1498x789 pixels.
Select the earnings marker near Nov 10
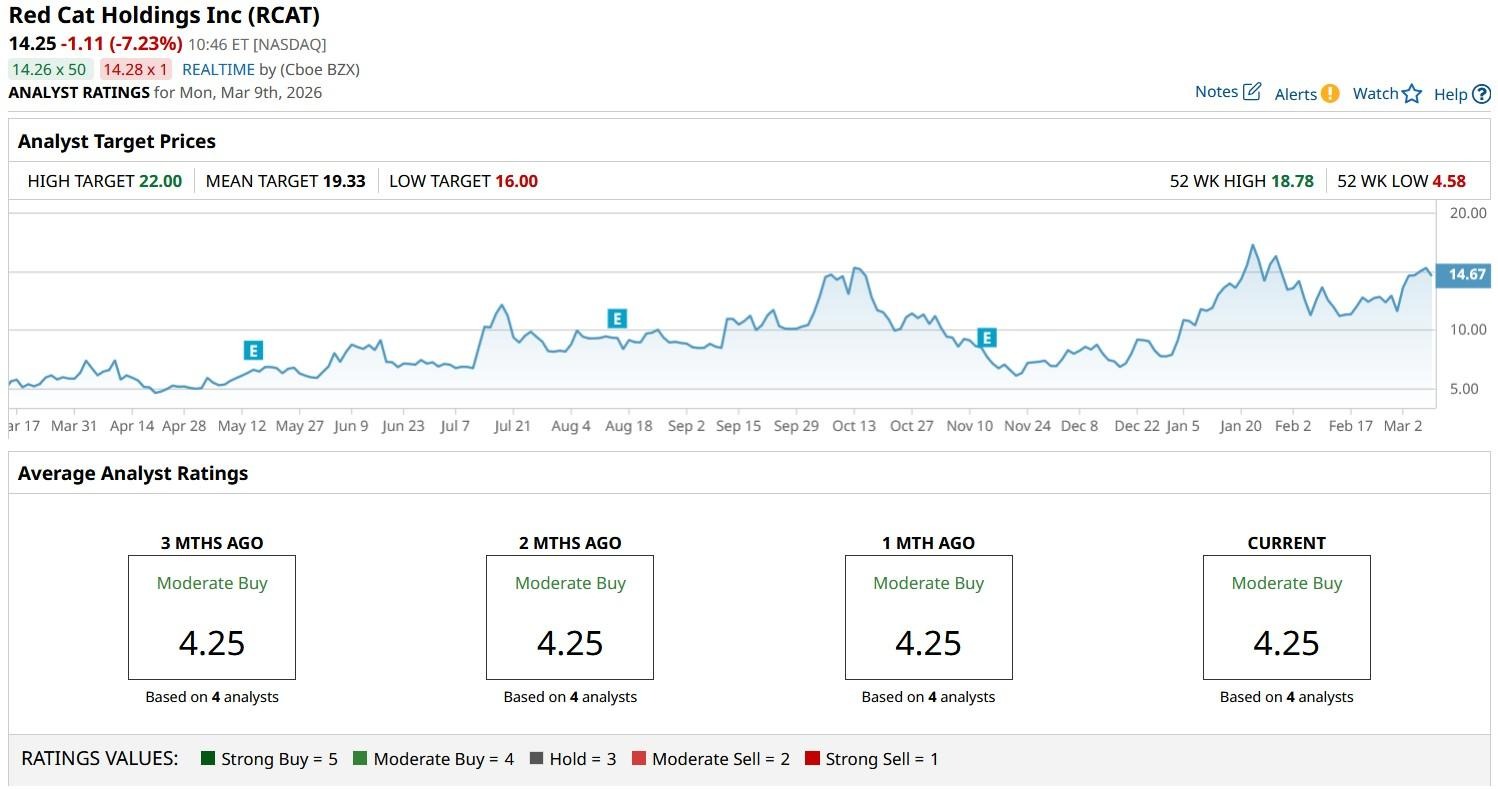tap(987, 338)
